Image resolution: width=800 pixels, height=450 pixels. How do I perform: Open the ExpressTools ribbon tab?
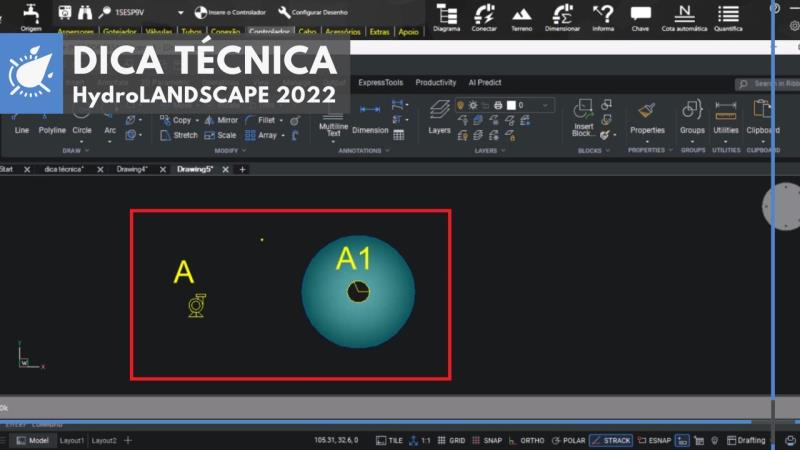pos(380,83)
